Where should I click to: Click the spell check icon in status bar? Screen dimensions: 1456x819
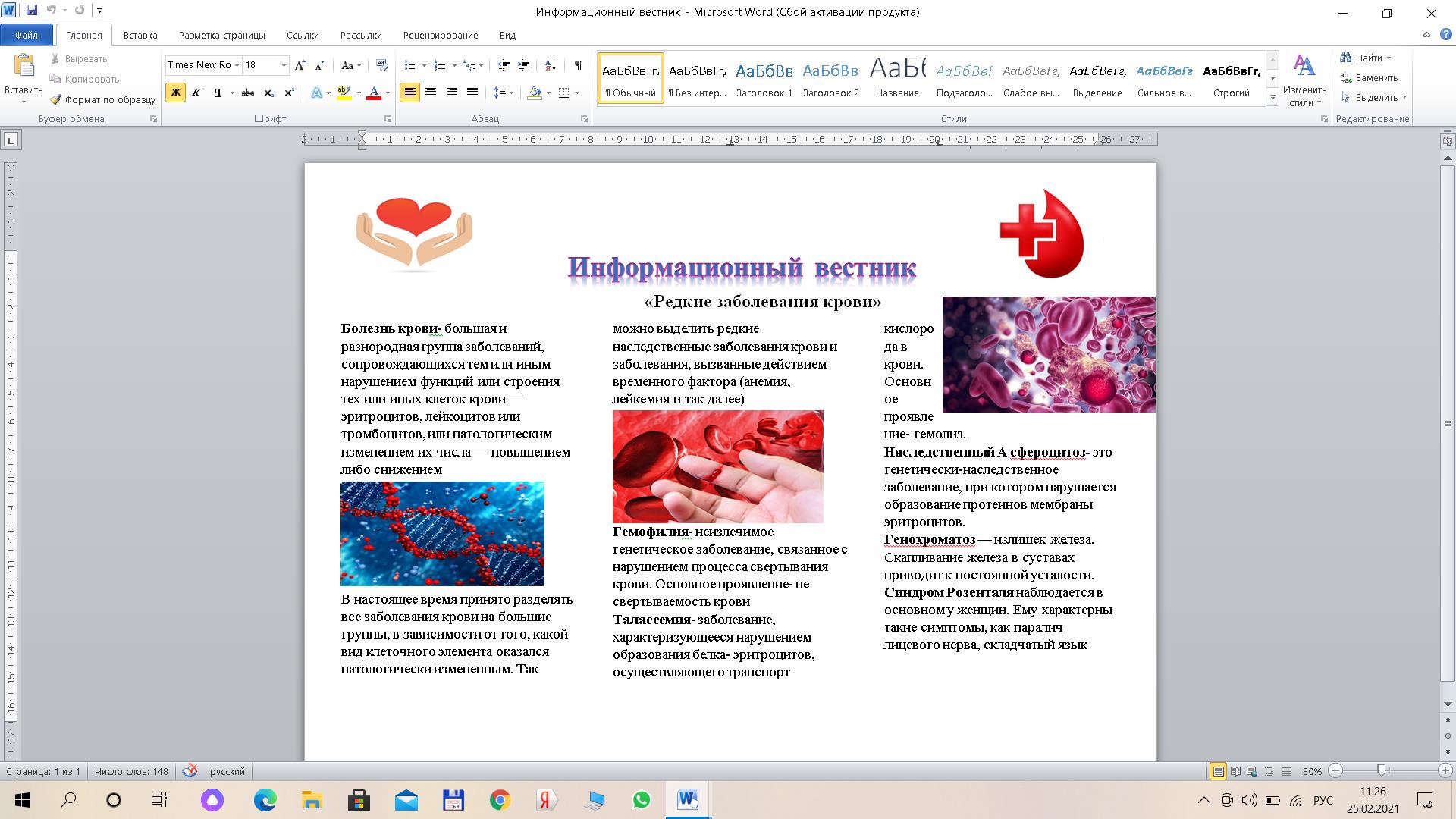(190, 771)
